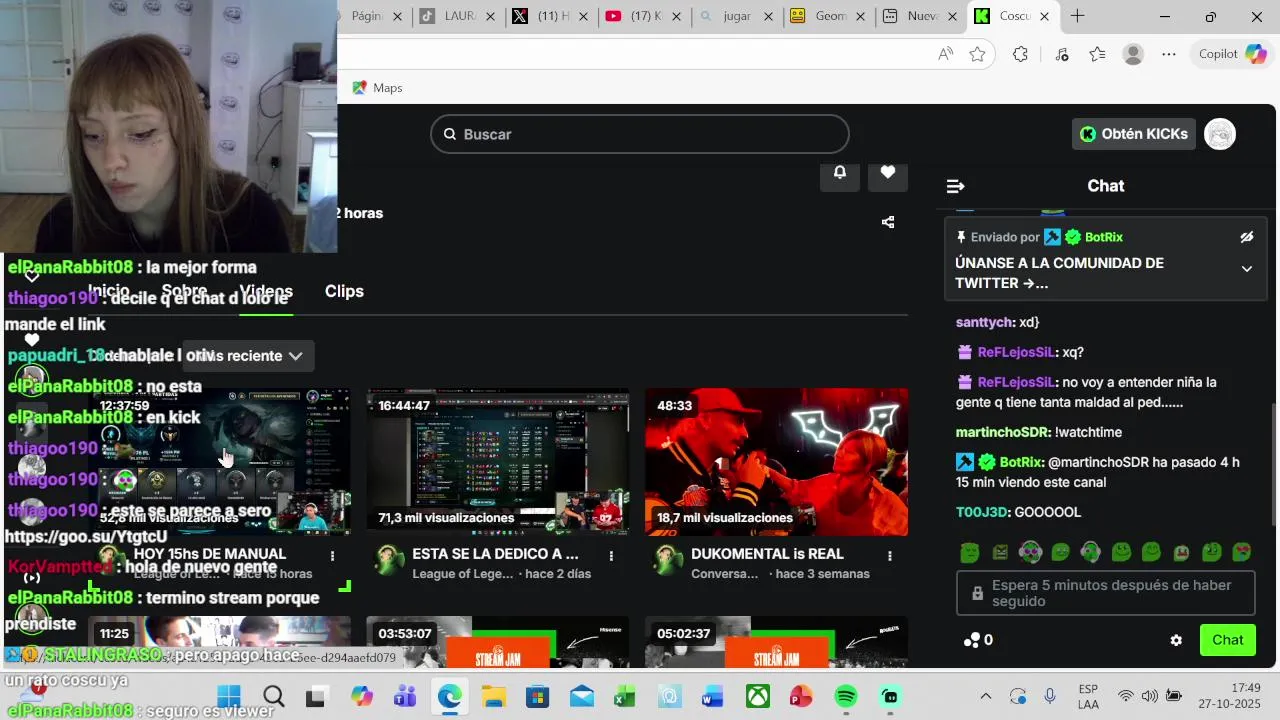Open chat settings gear icon
This screenshot has width=1280, height=720.
coord(1176,640)
